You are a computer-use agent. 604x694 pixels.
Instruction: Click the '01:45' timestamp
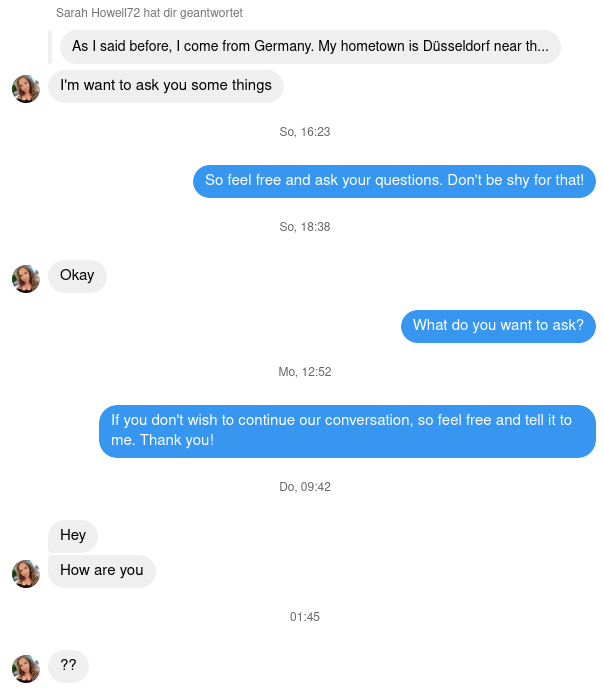[305, 617]
